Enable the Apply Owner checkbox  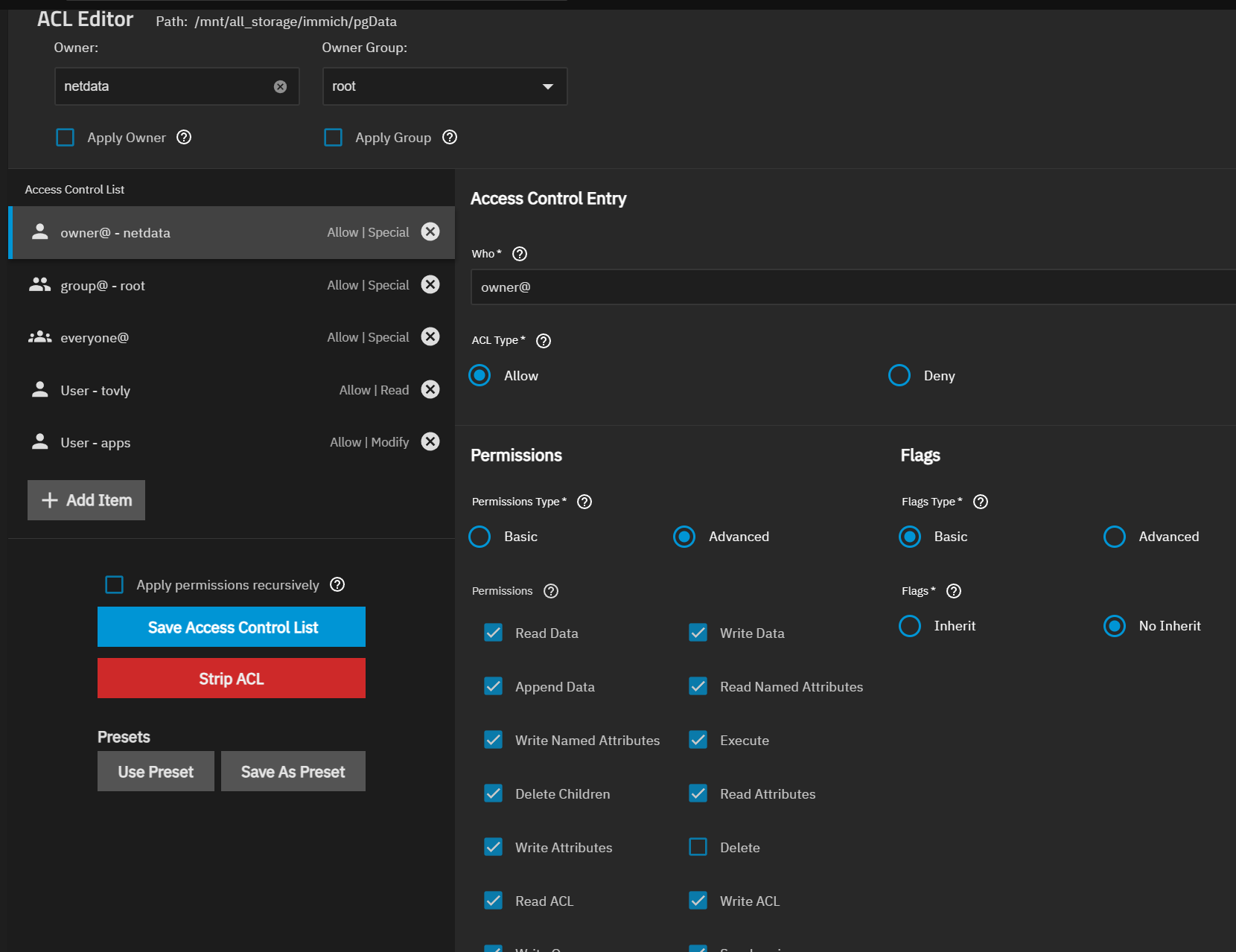(x=66, y=138)
